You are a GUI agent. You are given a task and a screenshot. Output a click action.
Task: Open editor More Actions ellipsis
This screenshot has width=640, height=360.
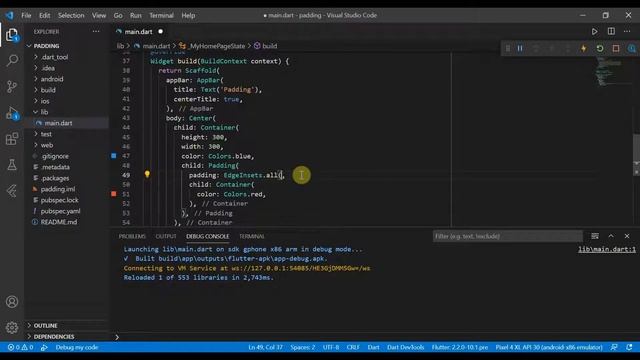pos(627,31)
